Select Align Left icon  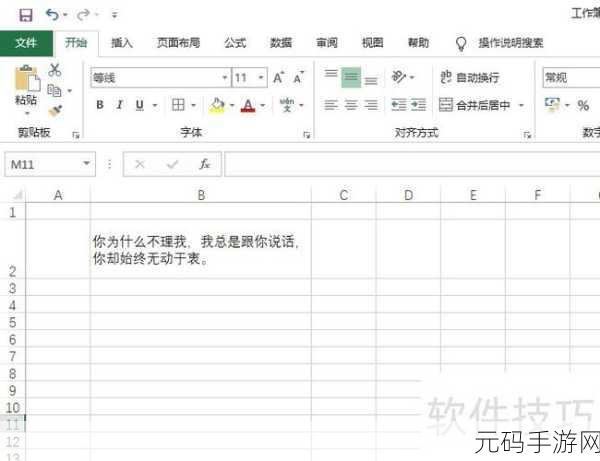[331, 105]
